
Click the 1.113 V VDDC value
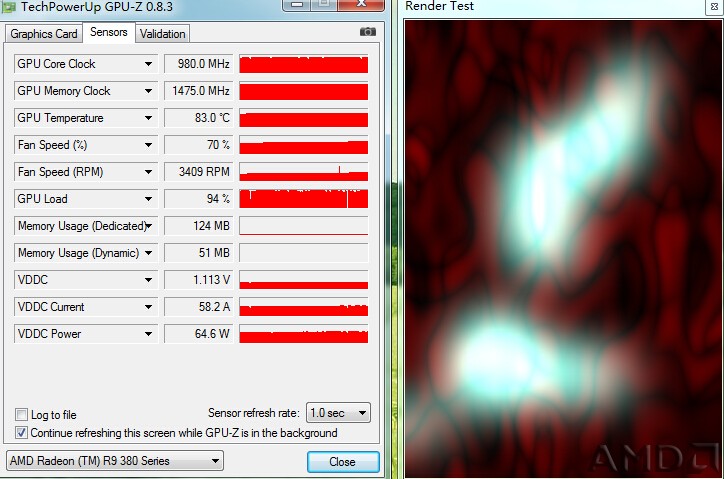199,280
